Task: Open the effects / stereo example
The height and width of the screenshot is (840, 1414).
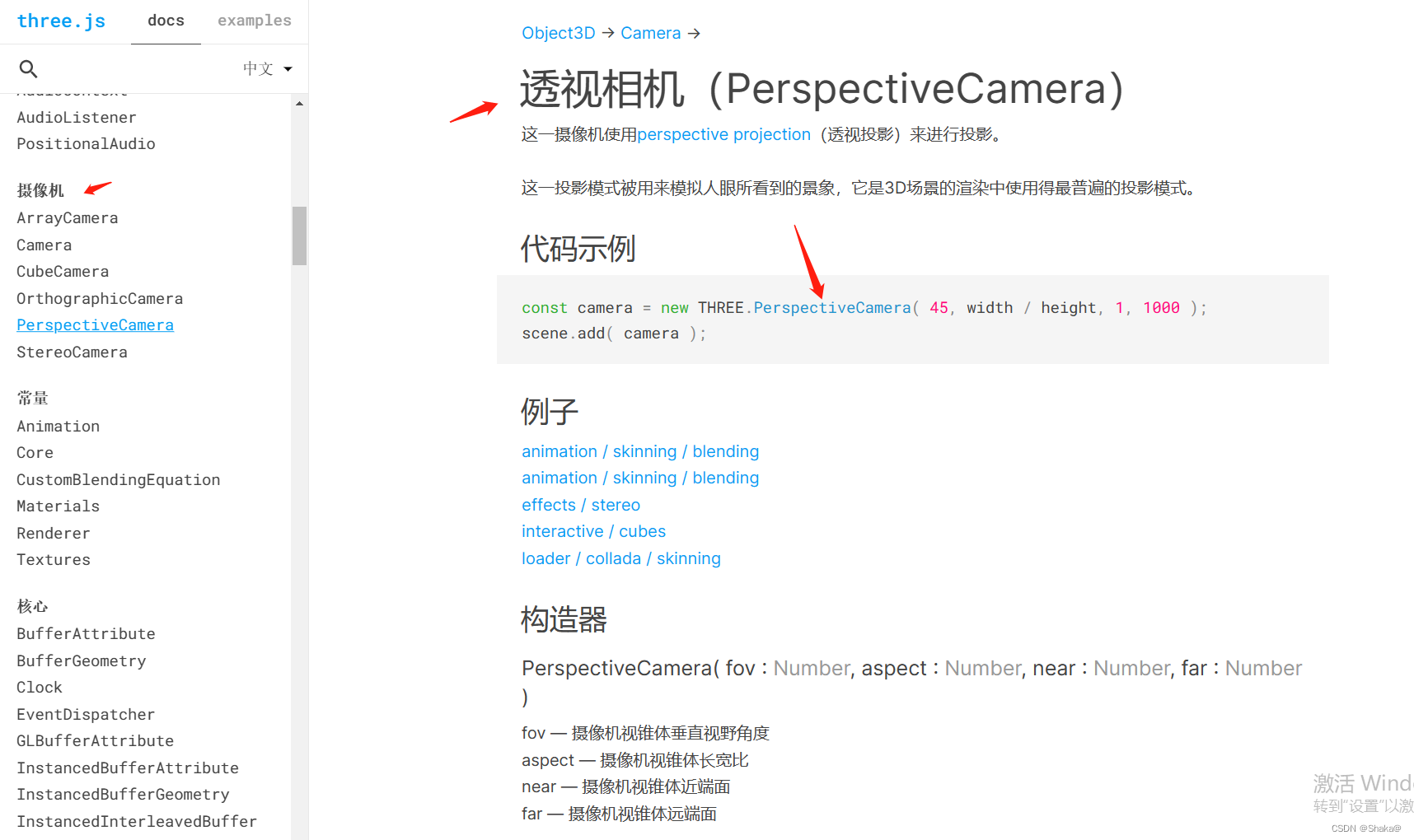Action: point(581,505)
